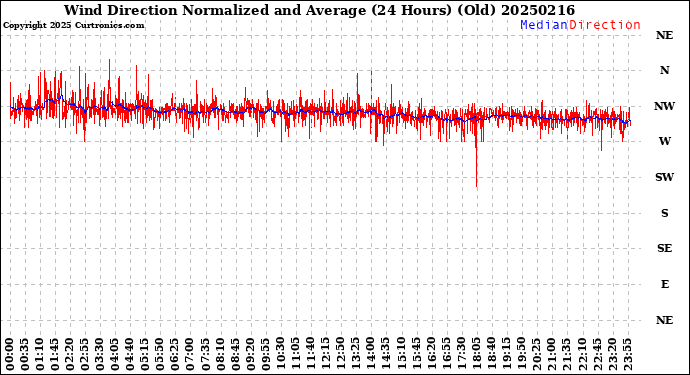Select the blue Median legend label
This screenshot has width=690, height=375.
(x=544, y=25)
